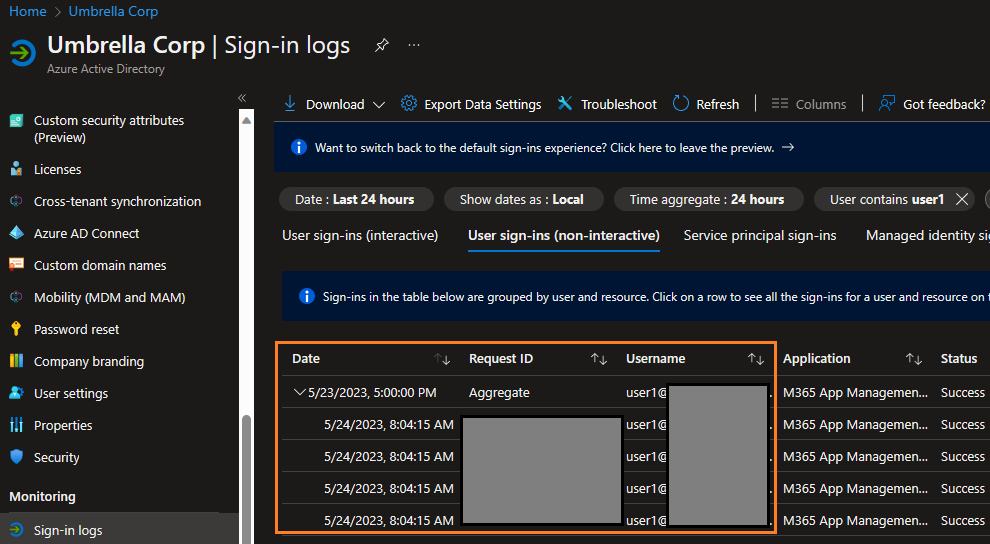
Task: Click the Aggregate request ID cell
Action: tap(499, 393)
